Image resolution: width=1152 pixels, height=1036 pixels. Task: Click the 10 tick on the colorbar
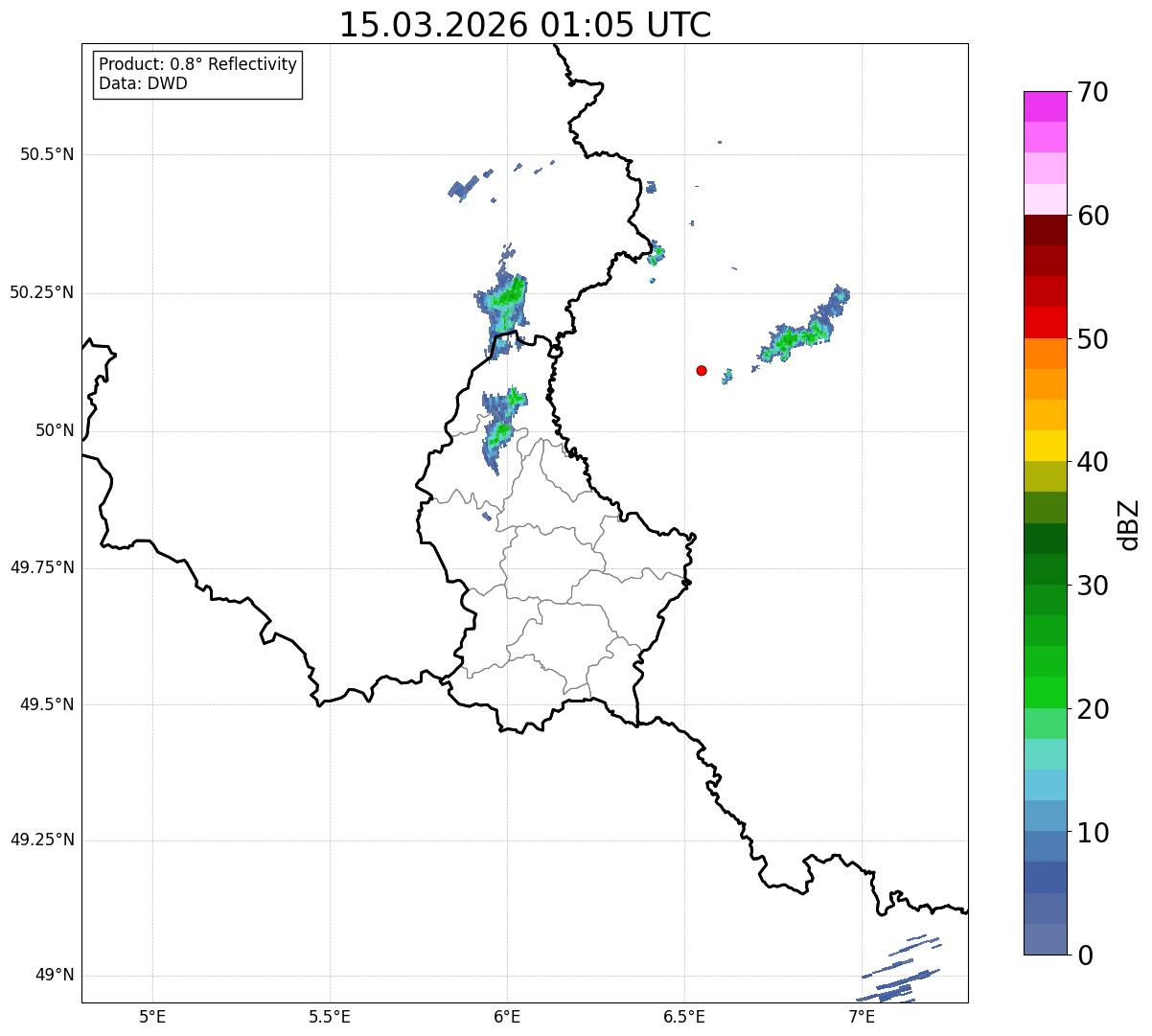[x=1093, y=833]
